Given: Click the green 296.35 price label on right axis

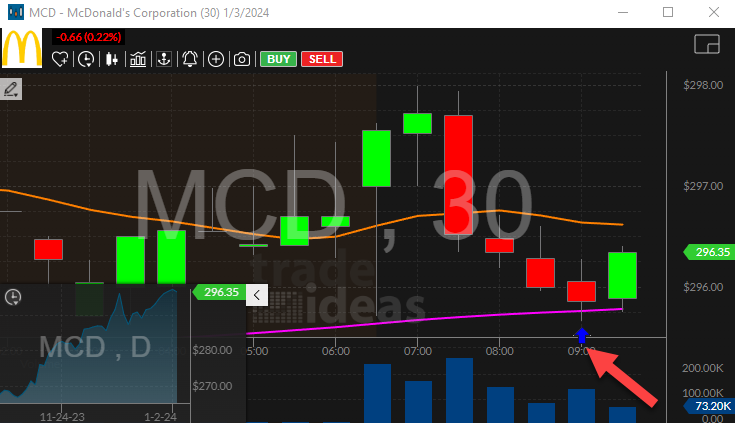Looking at the screenshot, I should click(x=708, y=253).
